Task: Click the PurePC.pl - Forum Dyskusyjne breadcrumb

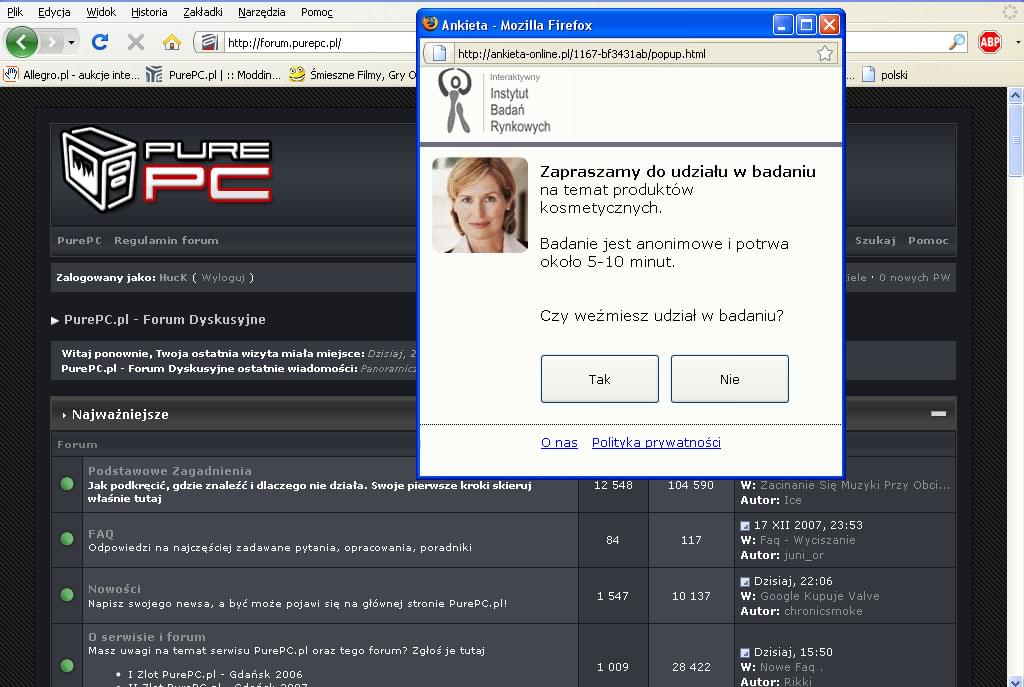Action: coord(165,319)
